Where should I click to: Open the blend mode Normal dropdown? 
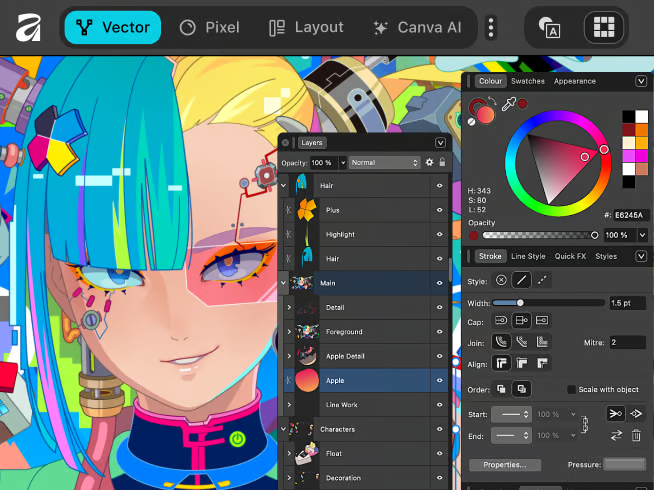coord(384,162)
